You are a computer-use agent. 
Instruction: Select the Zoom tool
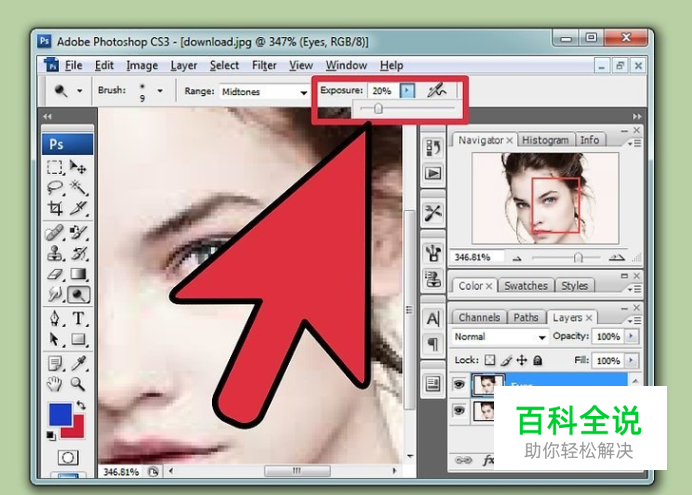pos(79,384)
